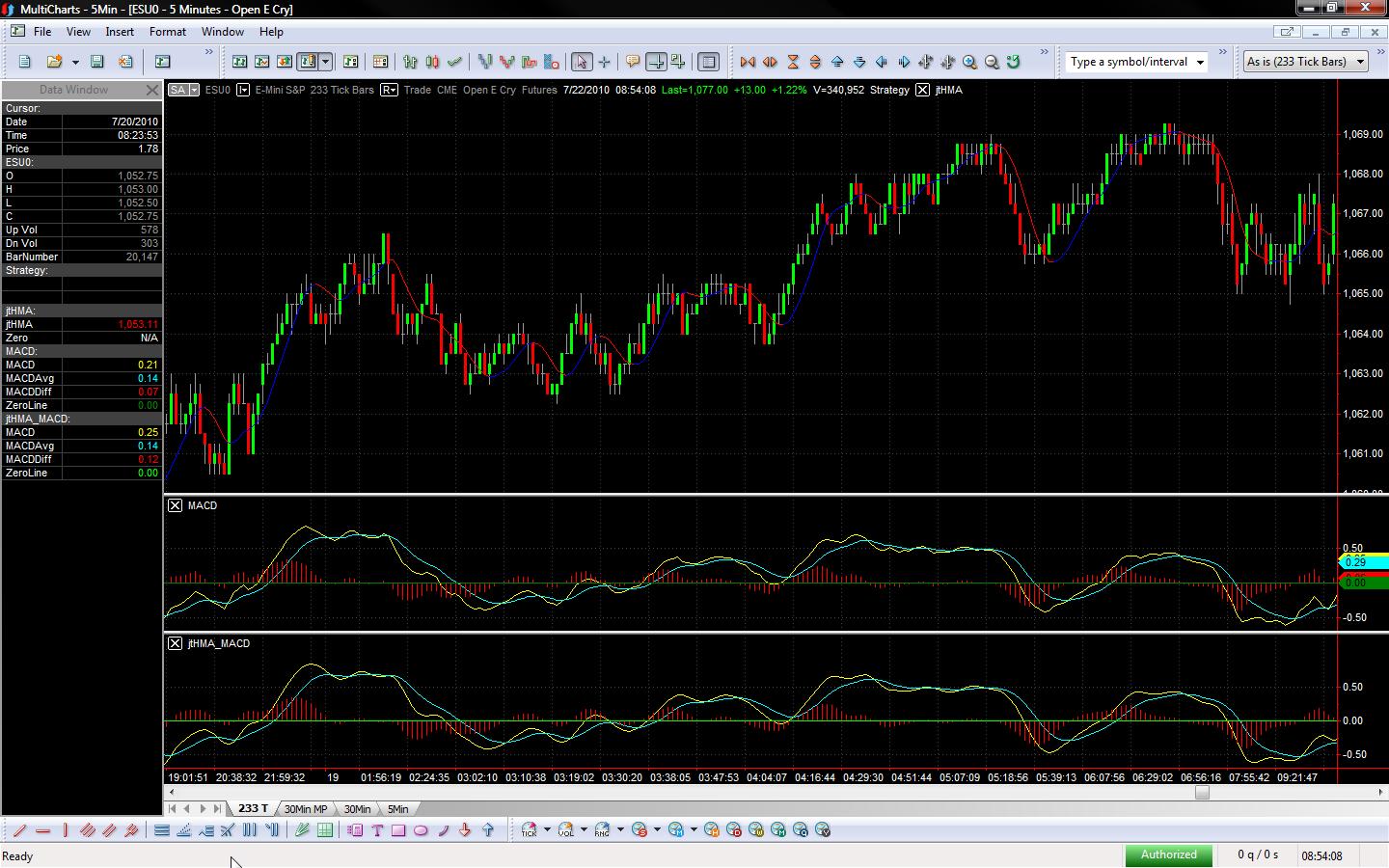Image resolution: width=1389 pixels, height=868 pixels.
Task: Go to last tab using tab navigation arrow
Action: tap(218, 809)
